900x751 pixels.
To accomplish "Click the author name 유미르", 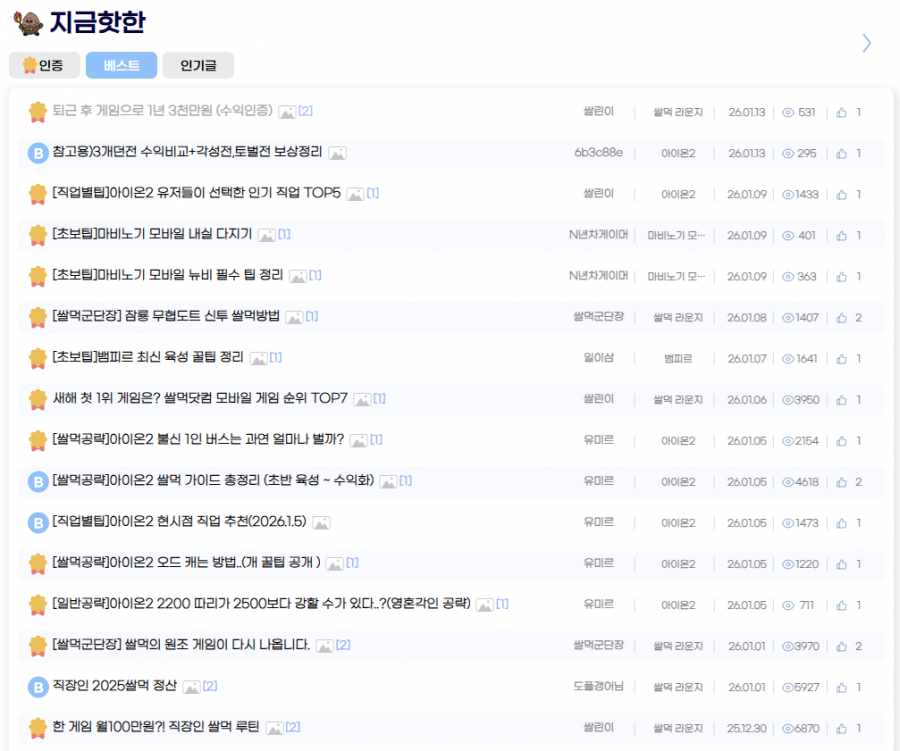I will point(598,440).
